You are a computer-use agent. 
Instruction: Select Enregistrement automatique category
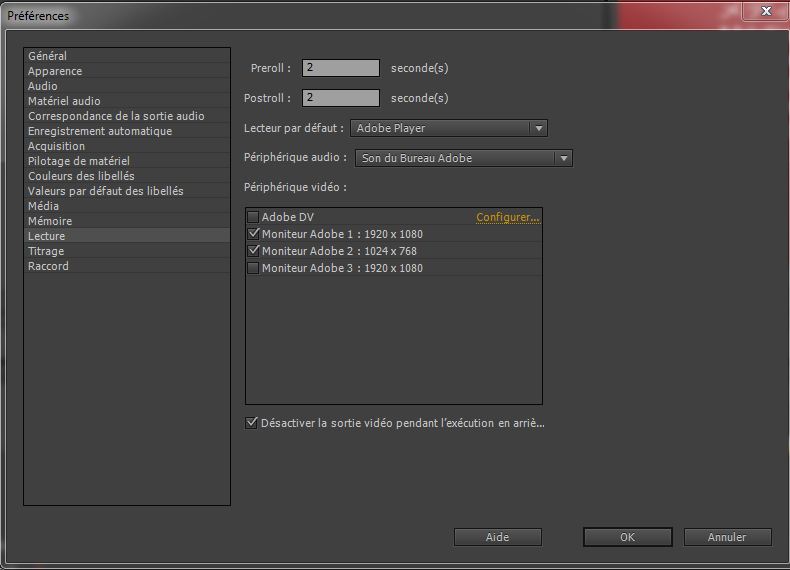[x=126, y=131]
